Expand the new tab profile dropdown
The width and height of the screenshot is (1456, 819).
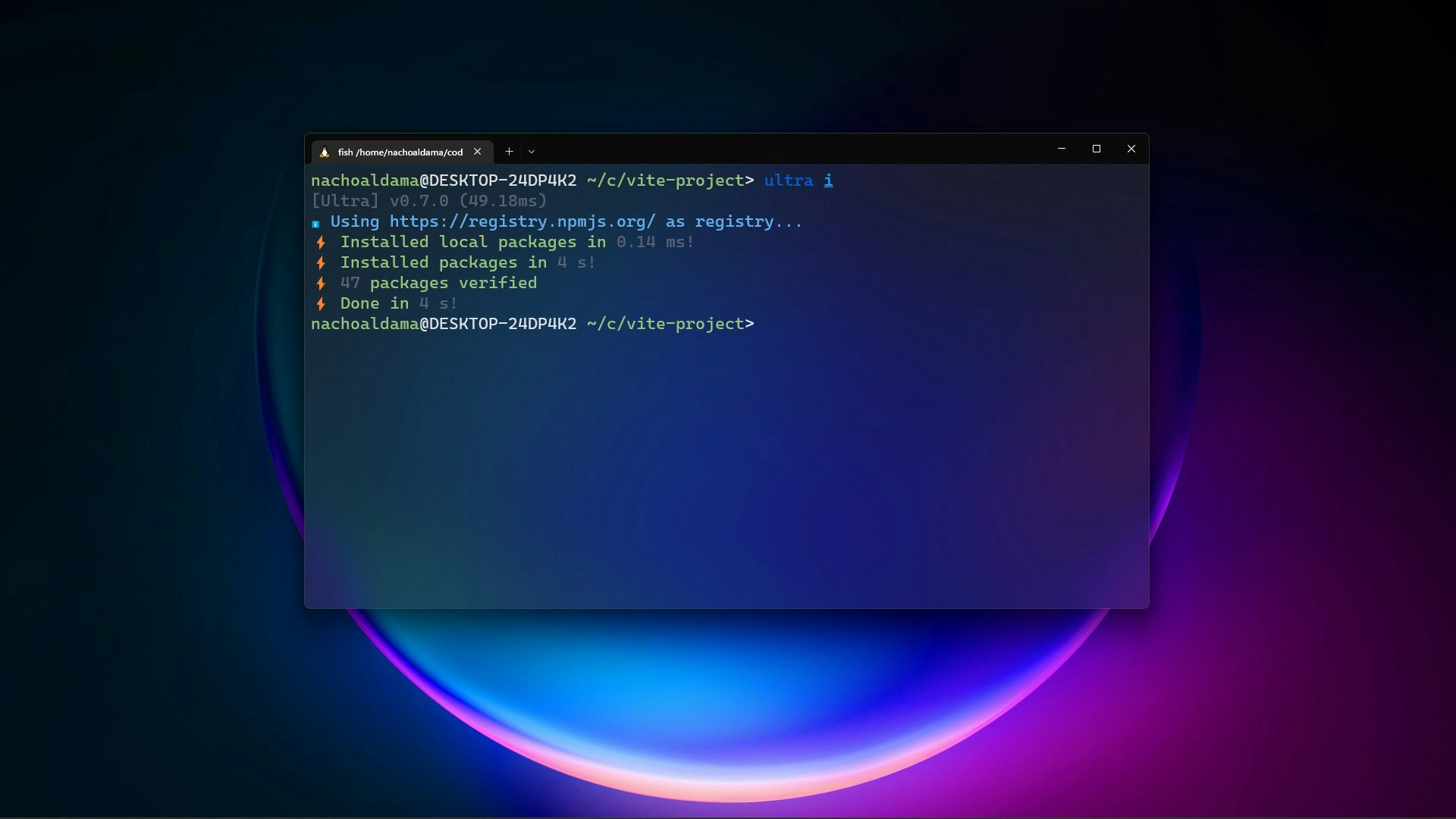[x=532, y=152]
